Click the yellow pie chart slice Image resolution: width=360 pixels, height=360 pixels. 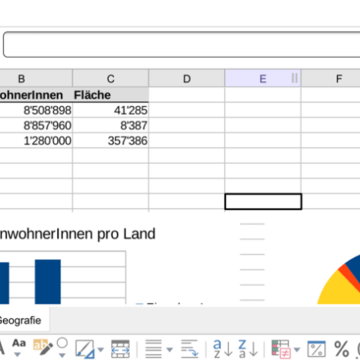click(x=337, y=289)
